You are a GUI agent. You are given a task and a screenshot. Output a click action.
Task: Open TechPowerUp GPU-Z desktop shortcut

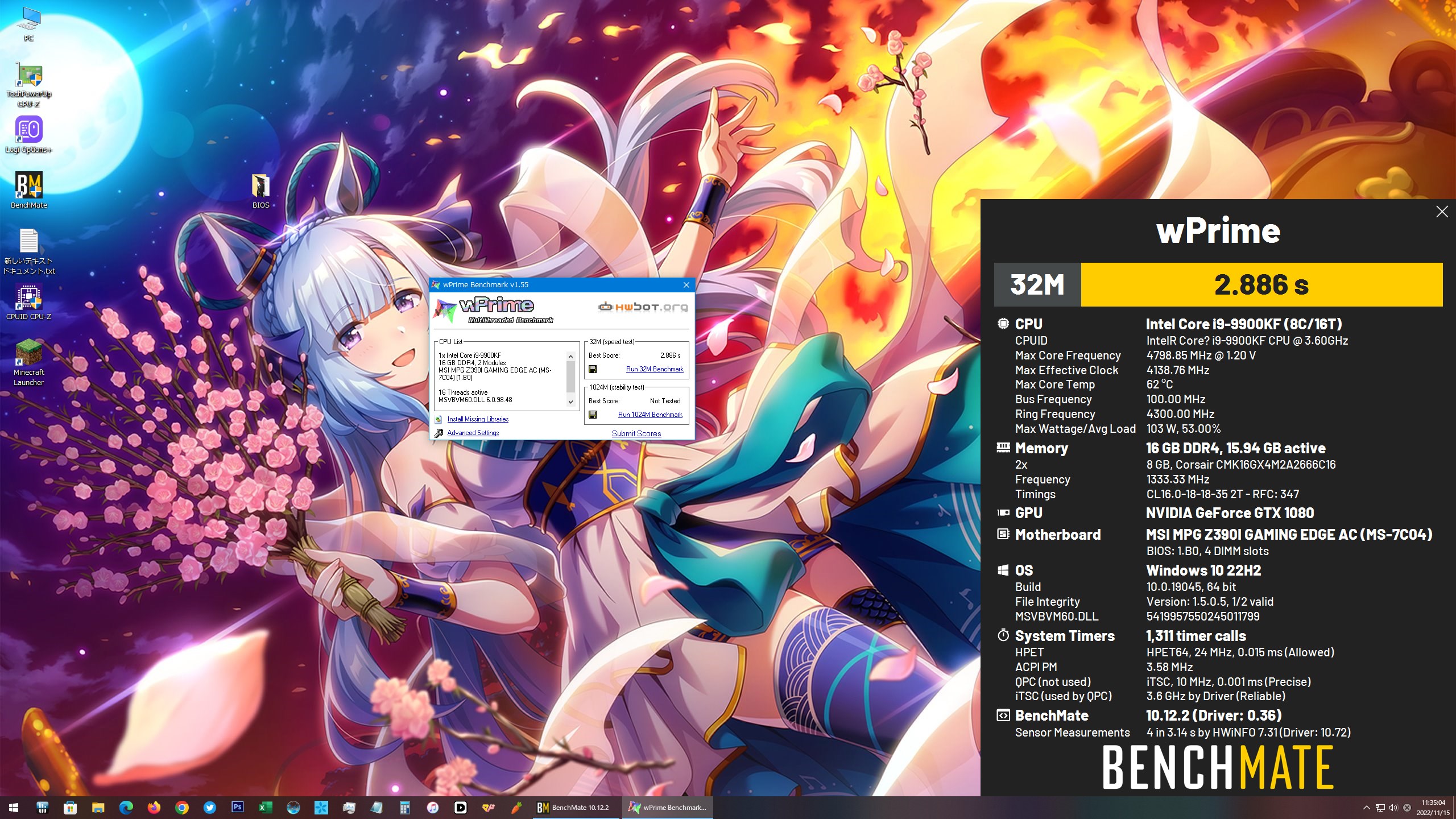28,85
